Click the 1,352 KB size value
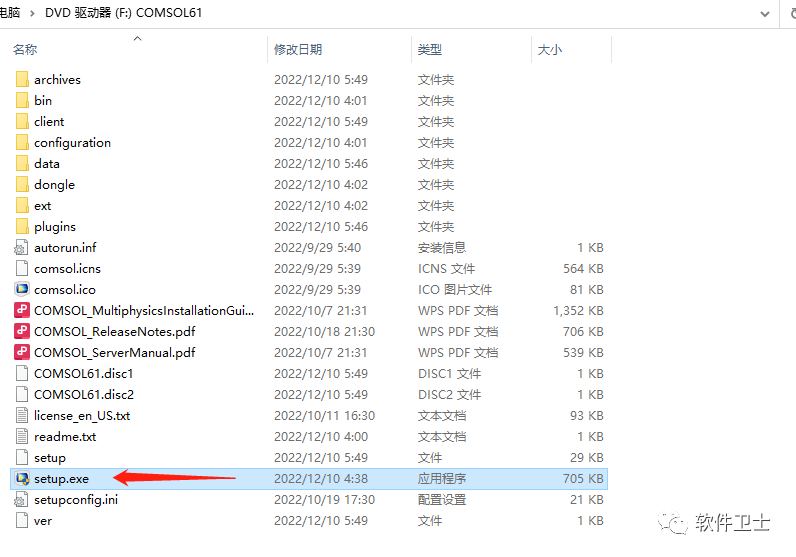796x557 pixels. [x=578, y=311]
